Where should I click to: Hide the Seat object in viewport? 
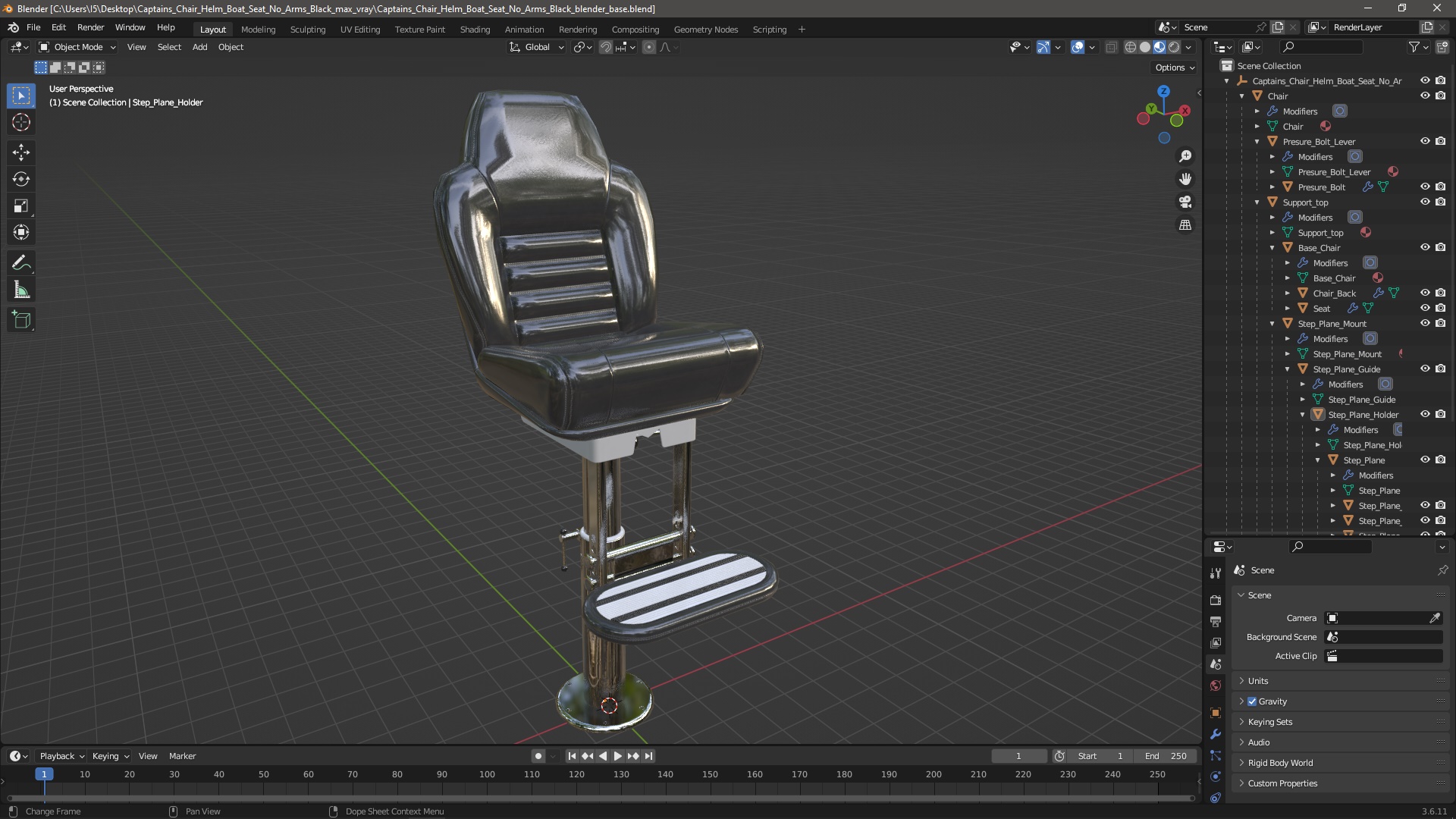tap(1425, 308)
